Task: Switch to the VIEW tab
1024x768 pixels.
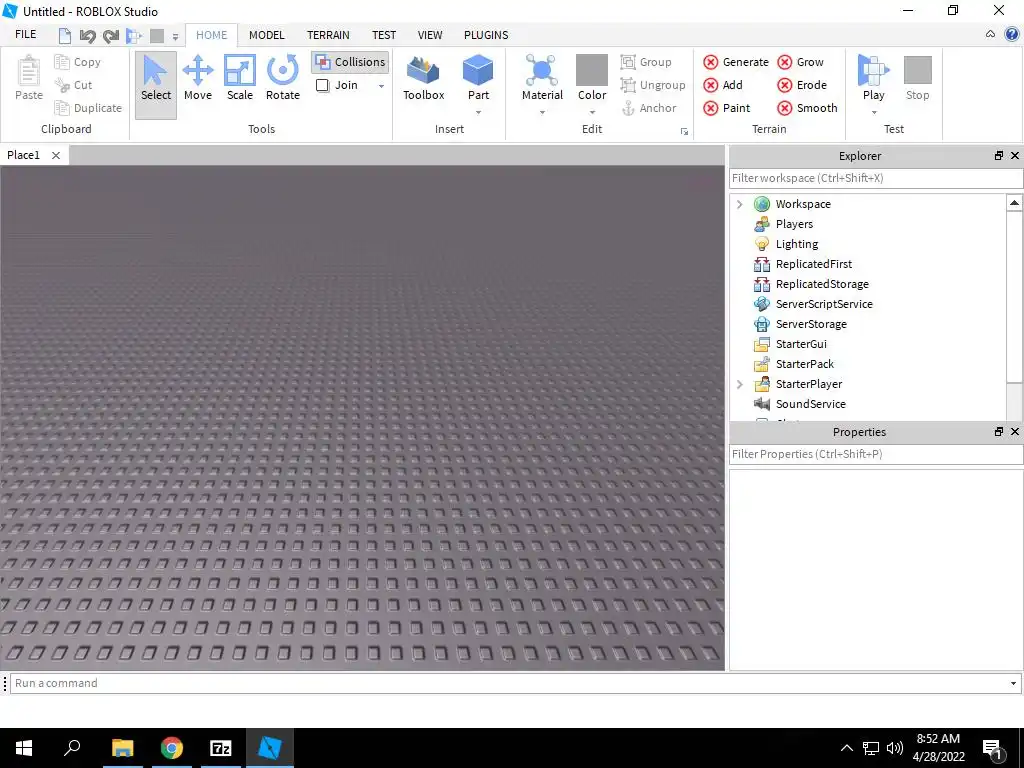Action: tap(430, 35)
